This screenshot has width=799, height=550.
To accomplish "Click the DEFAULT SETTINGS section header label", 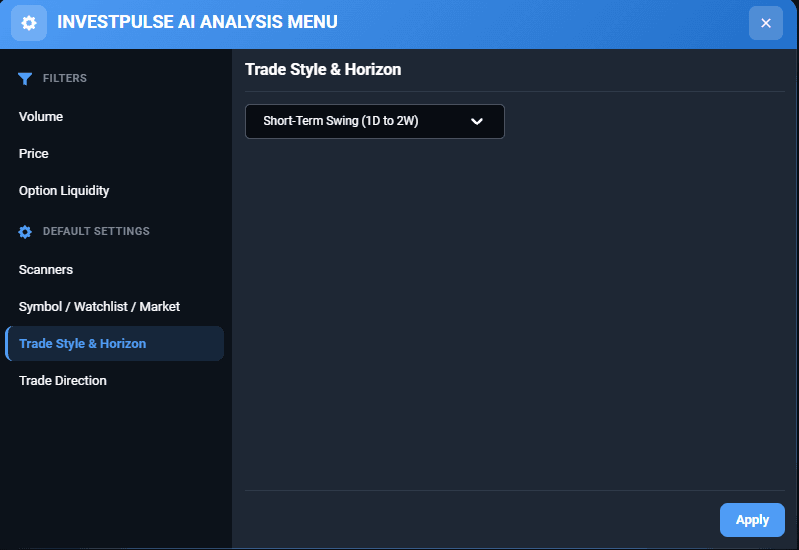I will 96,231.
